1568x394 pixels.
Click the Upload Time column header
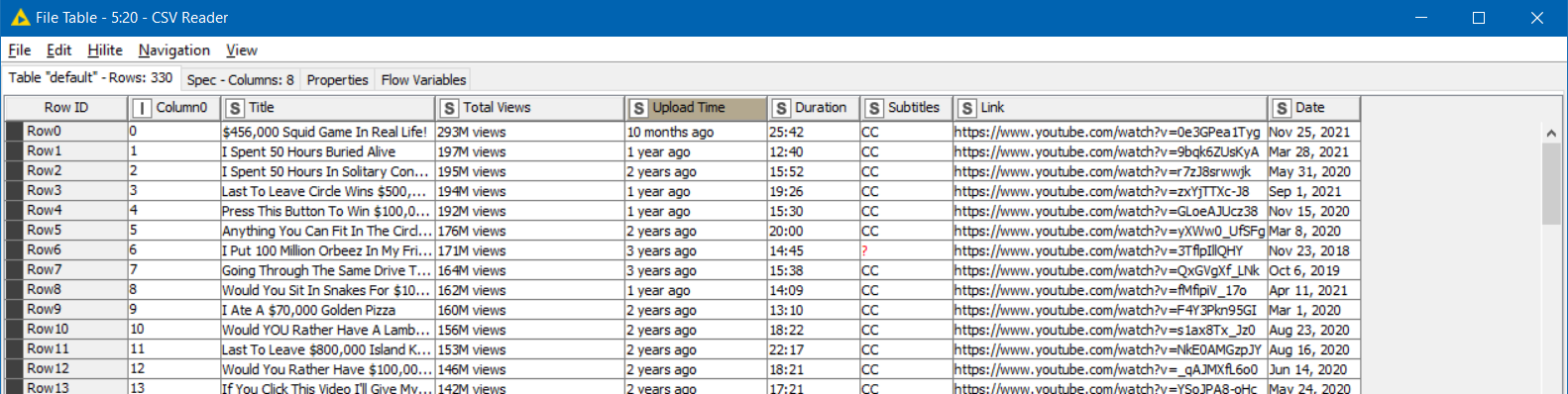tap(696, 108)
